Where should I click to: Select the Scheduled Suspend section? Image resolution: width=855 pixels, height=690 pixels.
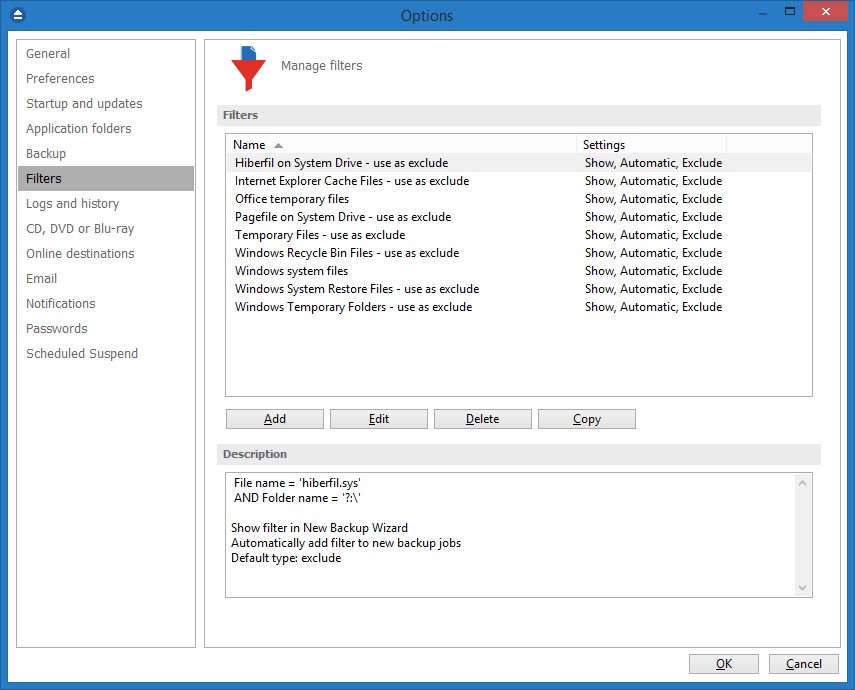[82, 354]
